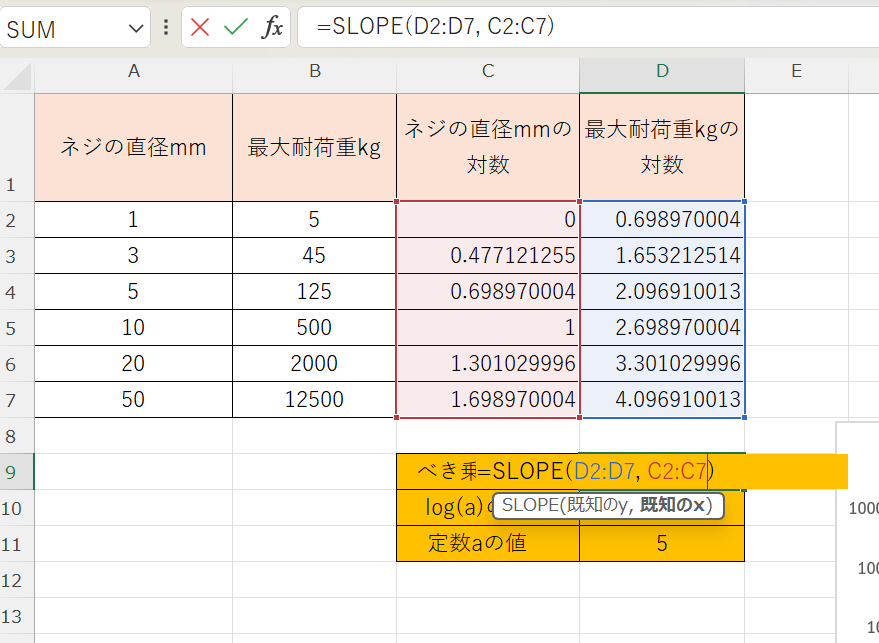Screen dimensions: 879x643
Task: Click the ネジの直径mm header cell
Action: (133, 148)
